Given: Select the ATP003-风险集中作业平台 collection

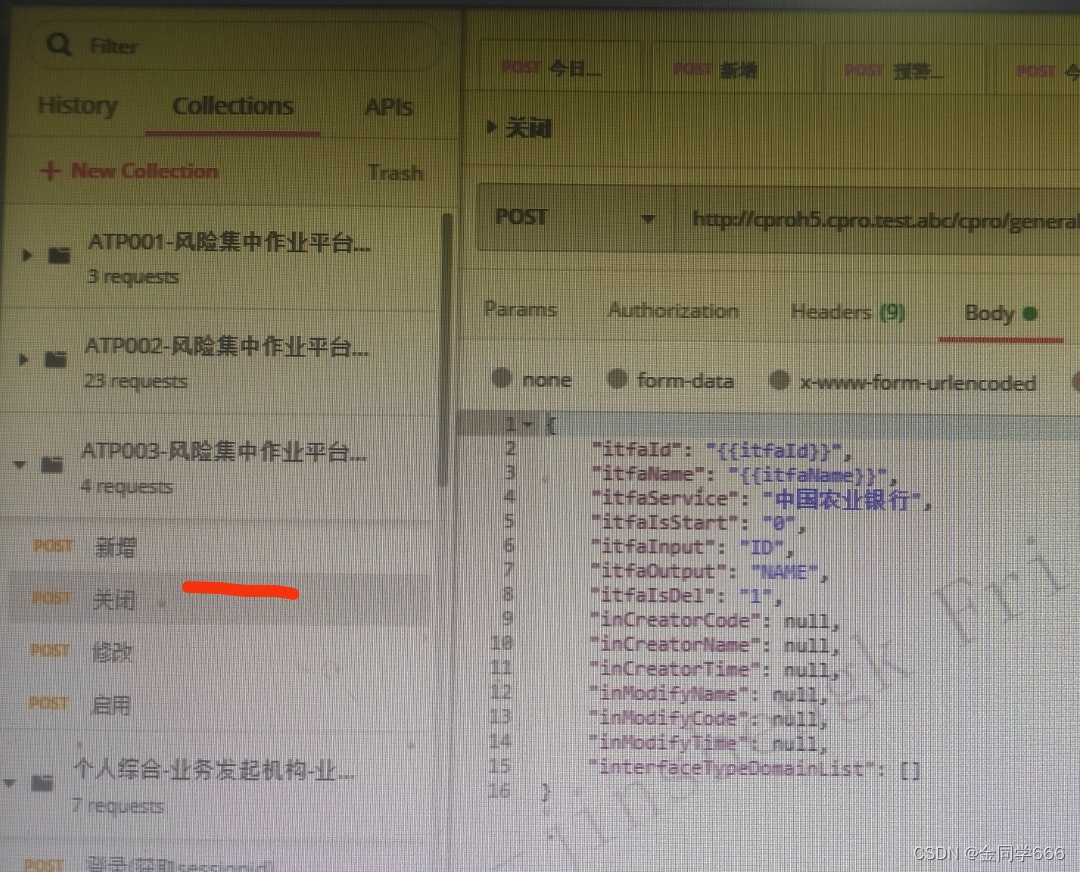Looking at the screenshot, I should [x=223, y=453].
